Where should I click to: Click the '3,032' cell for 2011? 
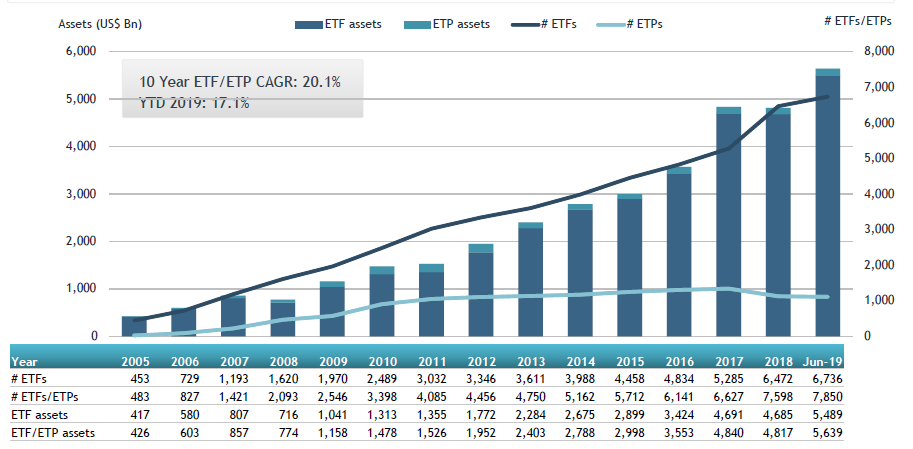(x=432, y=379)
